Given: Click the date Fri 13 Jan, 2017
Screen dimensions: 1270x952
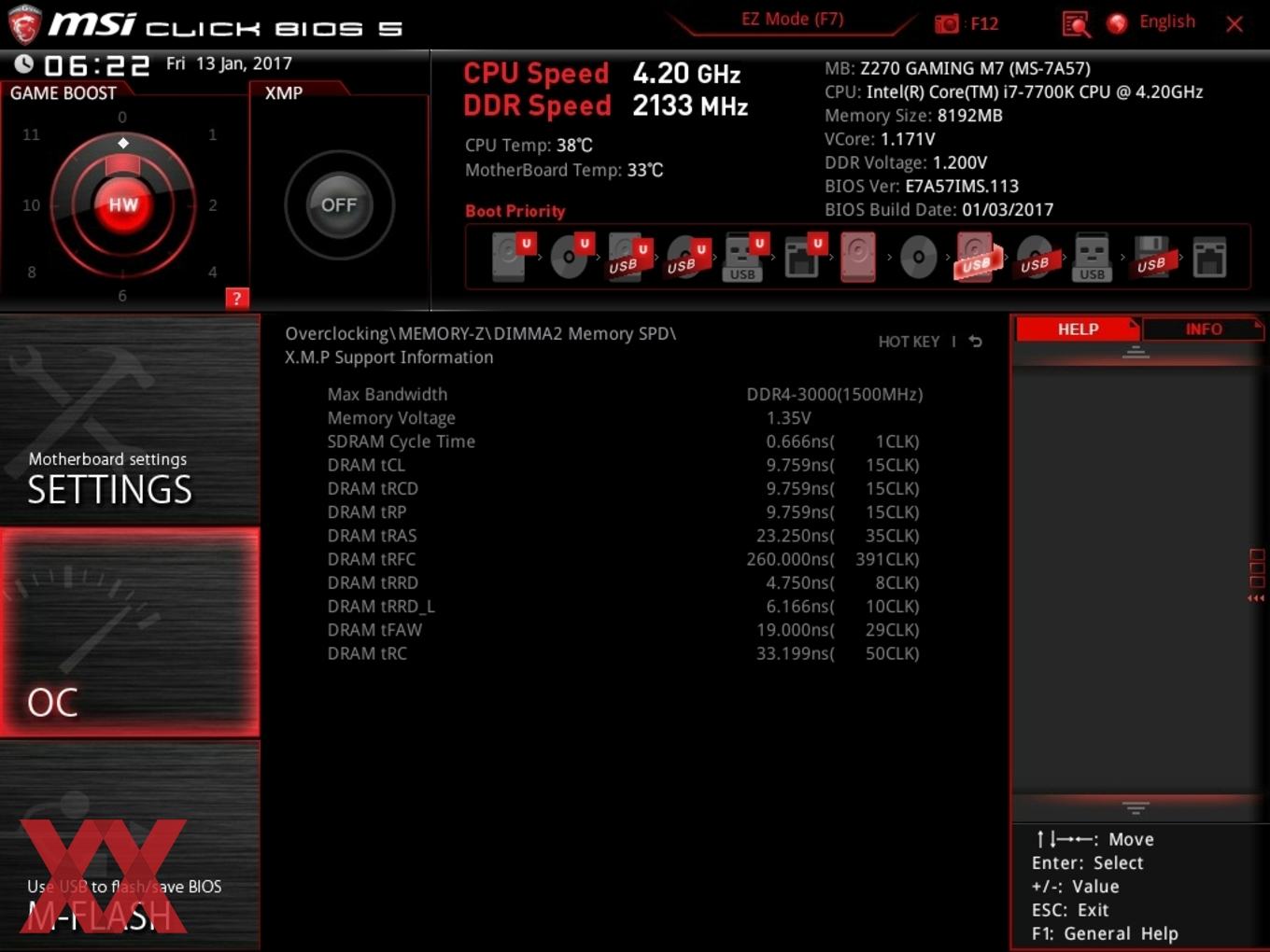Looking at the screenshot, I should (x=229, y=63).
